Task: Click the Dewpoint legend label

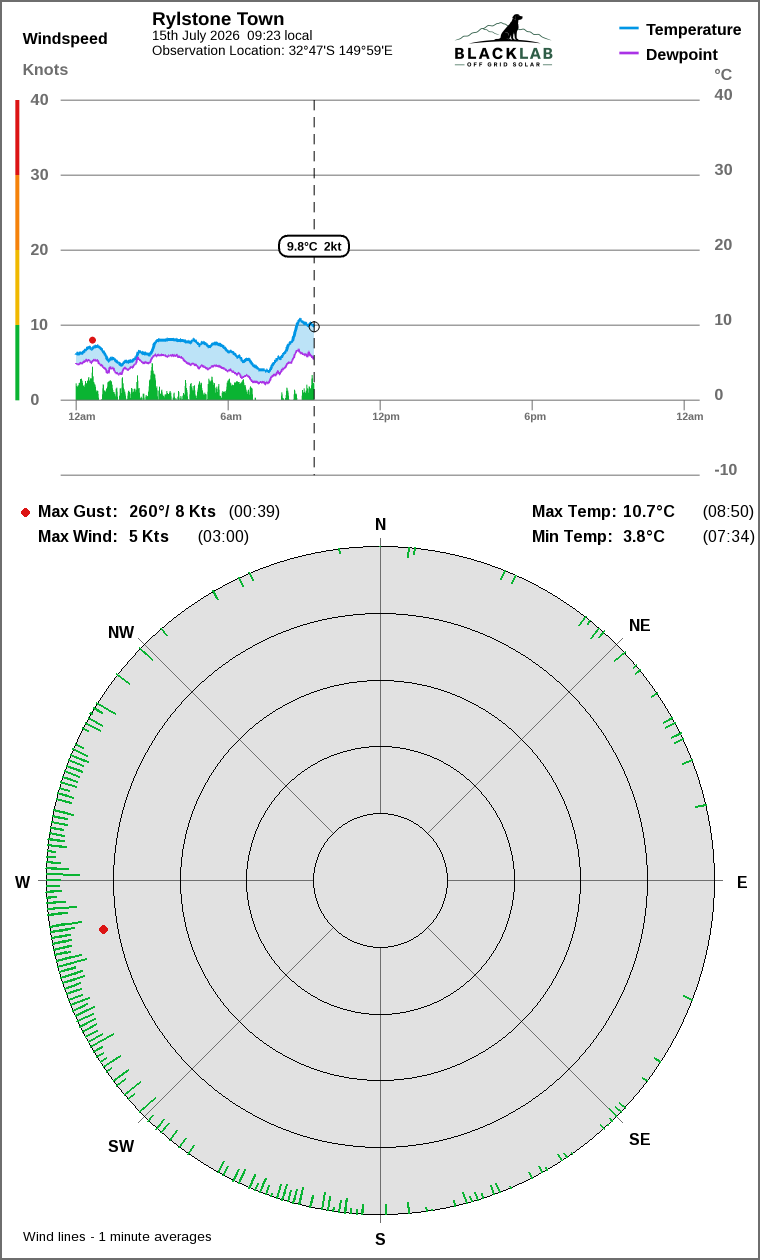Action: pos(682,54)
